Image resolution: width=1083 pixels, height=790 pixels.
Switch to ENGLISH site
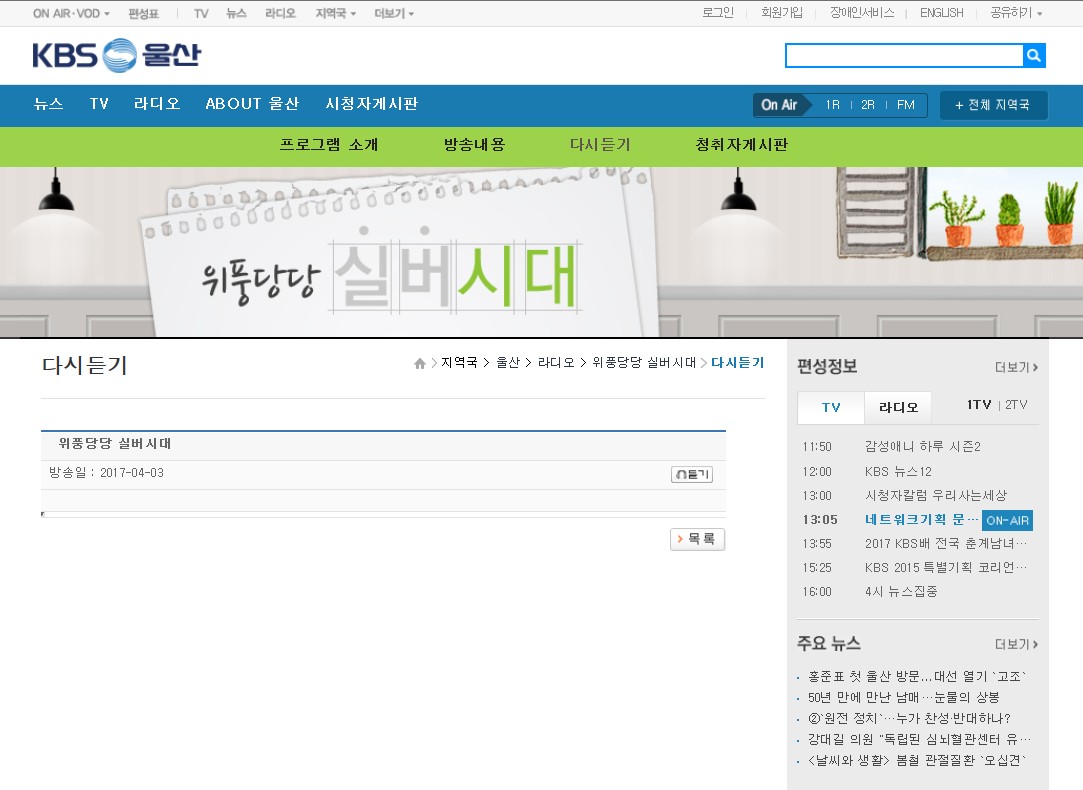941,13
